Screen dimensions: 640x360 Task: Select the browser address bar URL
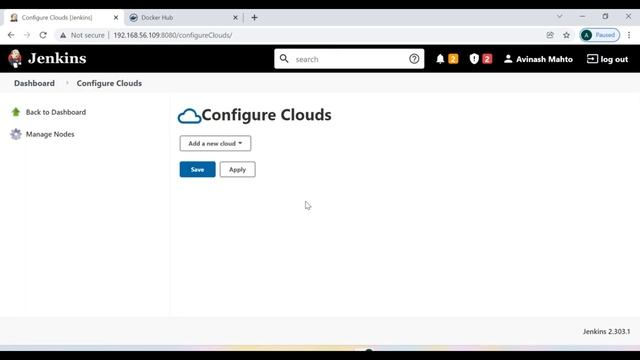173,35
